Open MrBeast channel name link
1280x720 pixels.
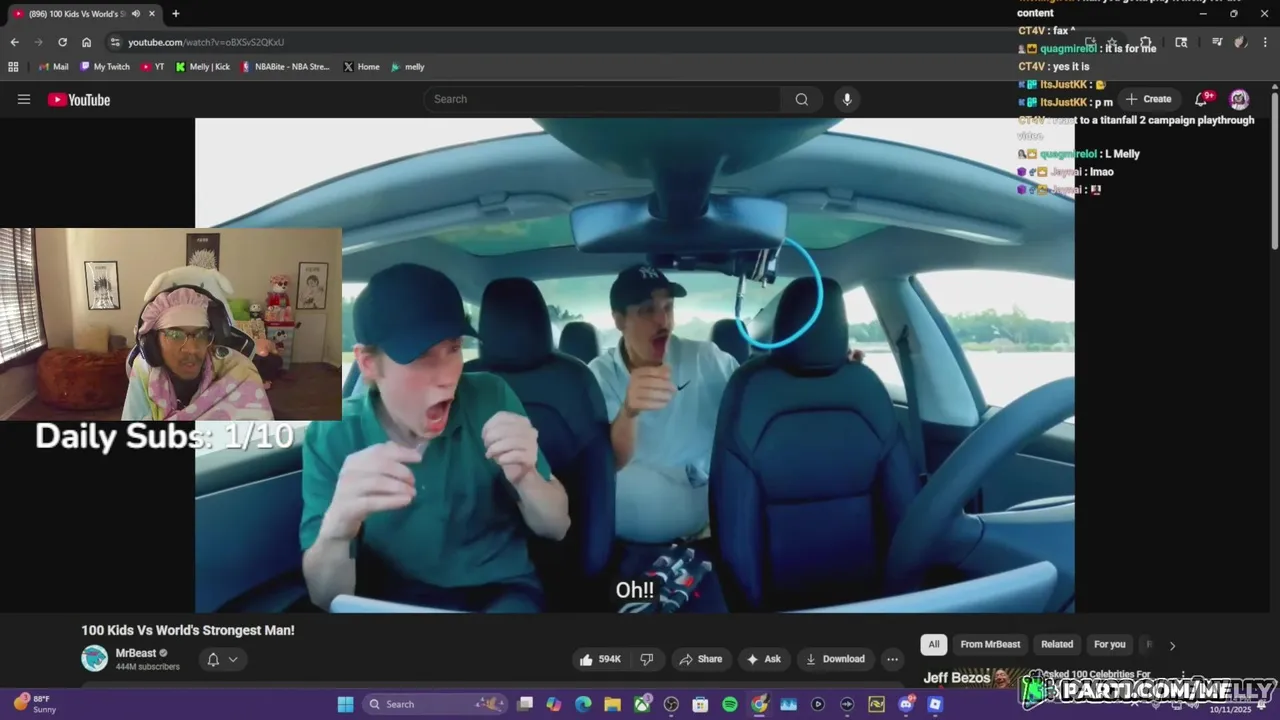(x=136, y=653)
